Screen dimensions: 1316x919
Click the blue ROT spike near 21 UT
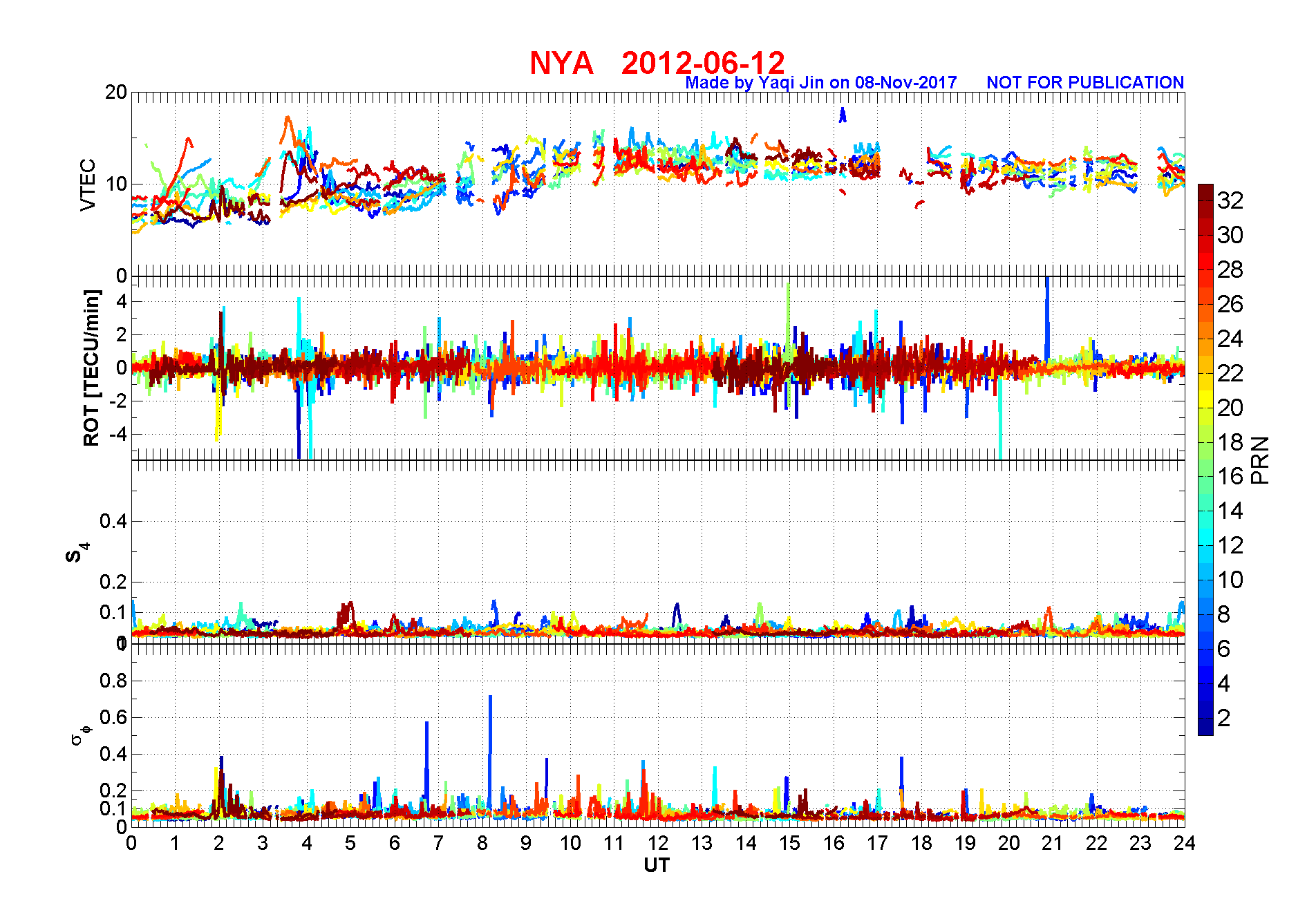(1047, 318)
